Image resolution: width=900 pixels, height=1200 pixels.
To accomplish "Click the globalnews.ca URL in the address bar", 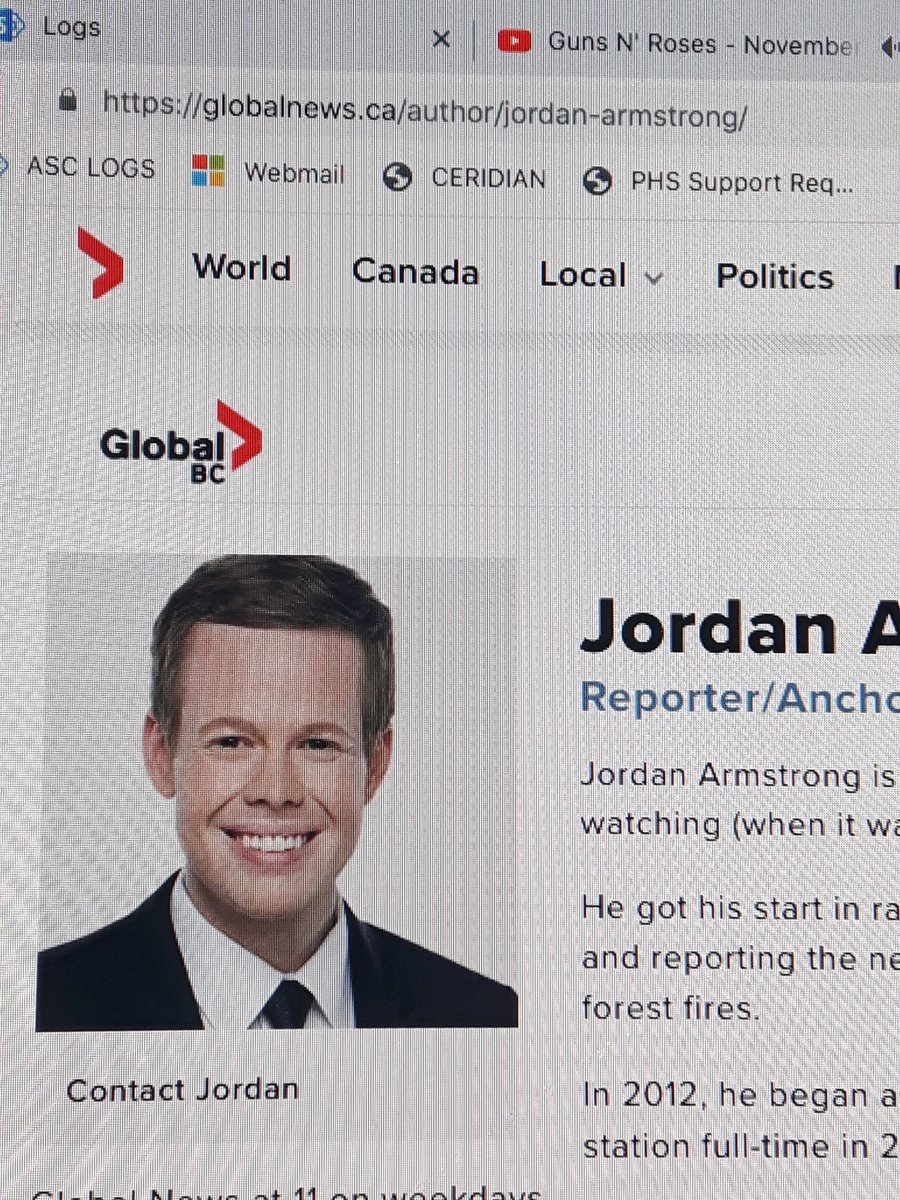I will (425, 112).
